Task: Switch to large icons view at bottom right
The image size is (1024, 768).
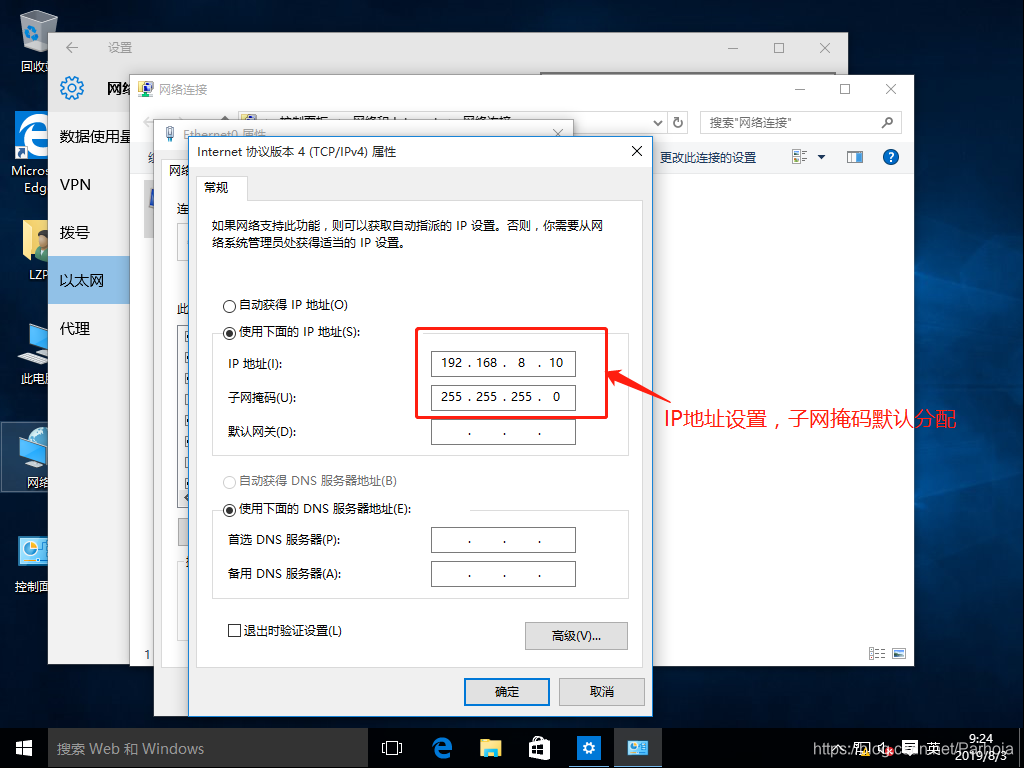Action: pyautogui.click(x=899, y=653)
